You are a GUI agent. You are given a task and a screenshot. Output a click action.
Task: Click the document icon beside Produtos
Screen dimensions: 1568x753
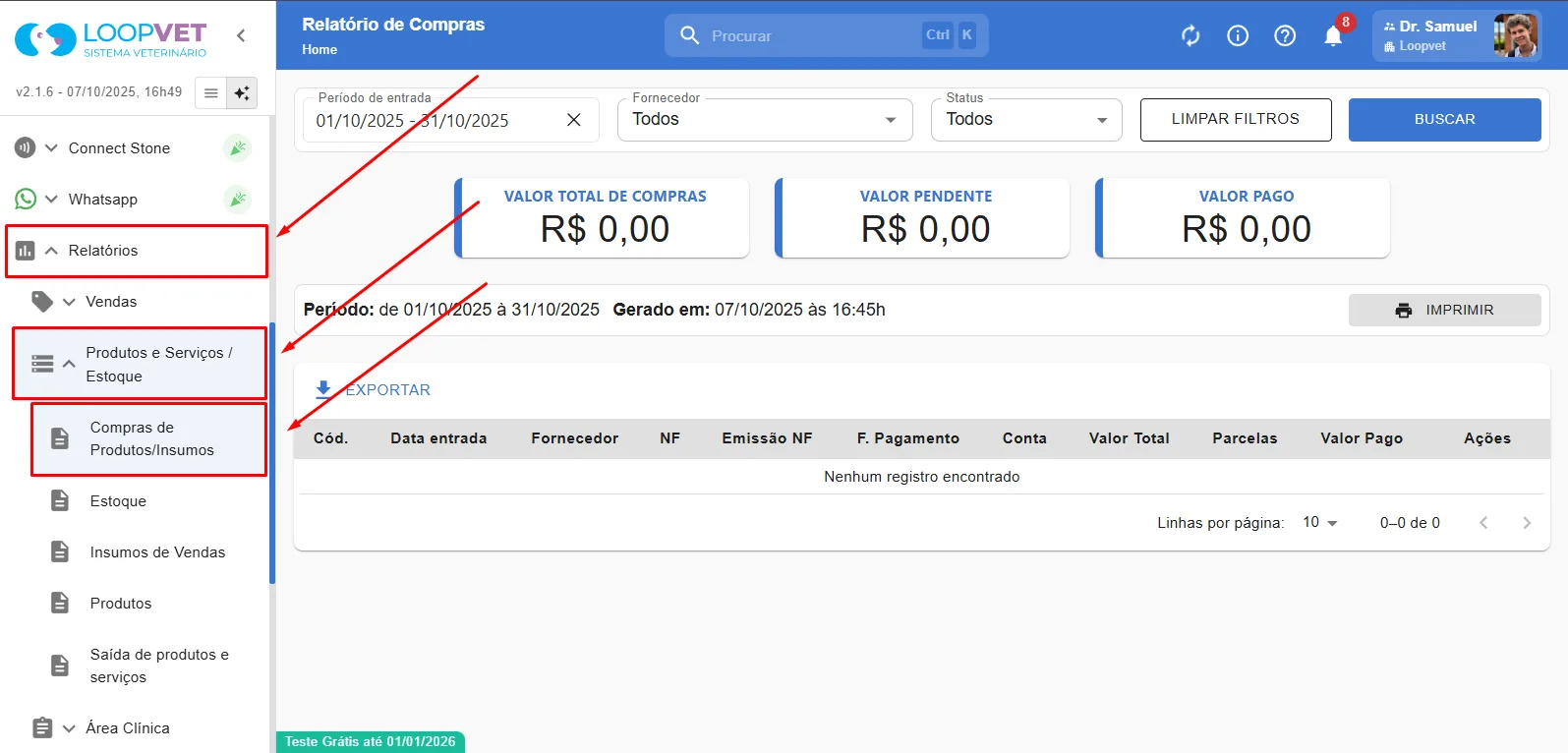pos(60,603)
